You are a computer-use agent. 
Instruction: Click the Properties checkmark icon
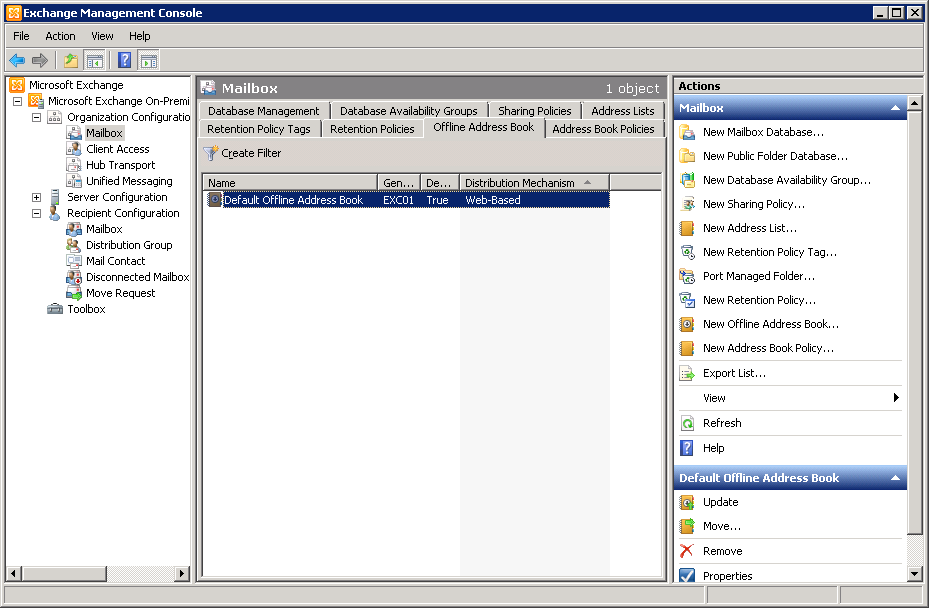point(687,575)
